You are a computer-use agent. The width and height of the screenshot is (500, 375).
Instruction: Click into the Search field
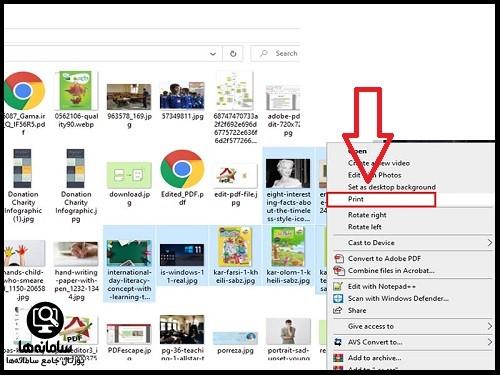276,53
